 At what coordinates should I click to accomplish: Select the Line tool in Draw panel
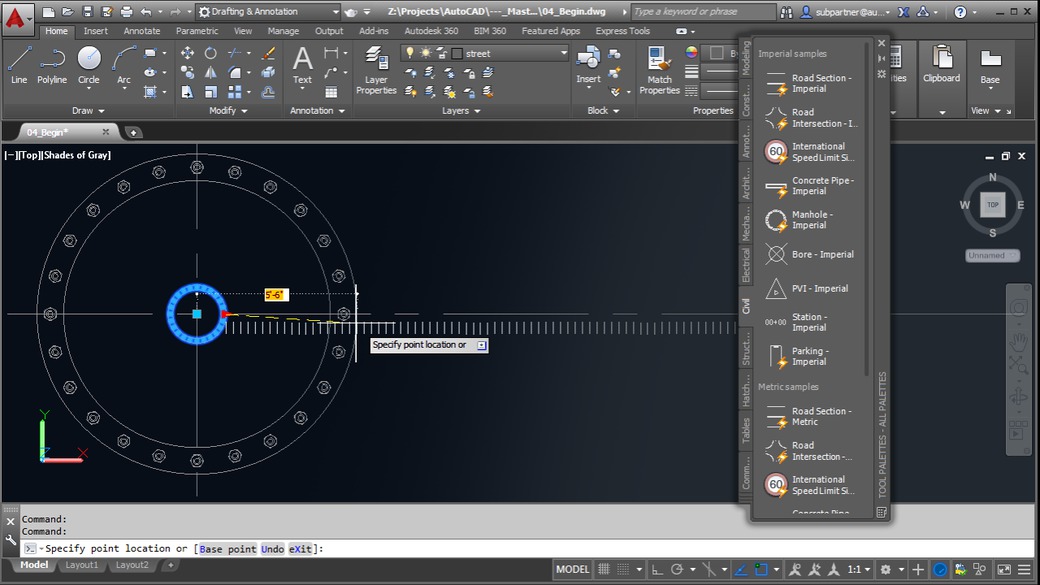(19, 64)
